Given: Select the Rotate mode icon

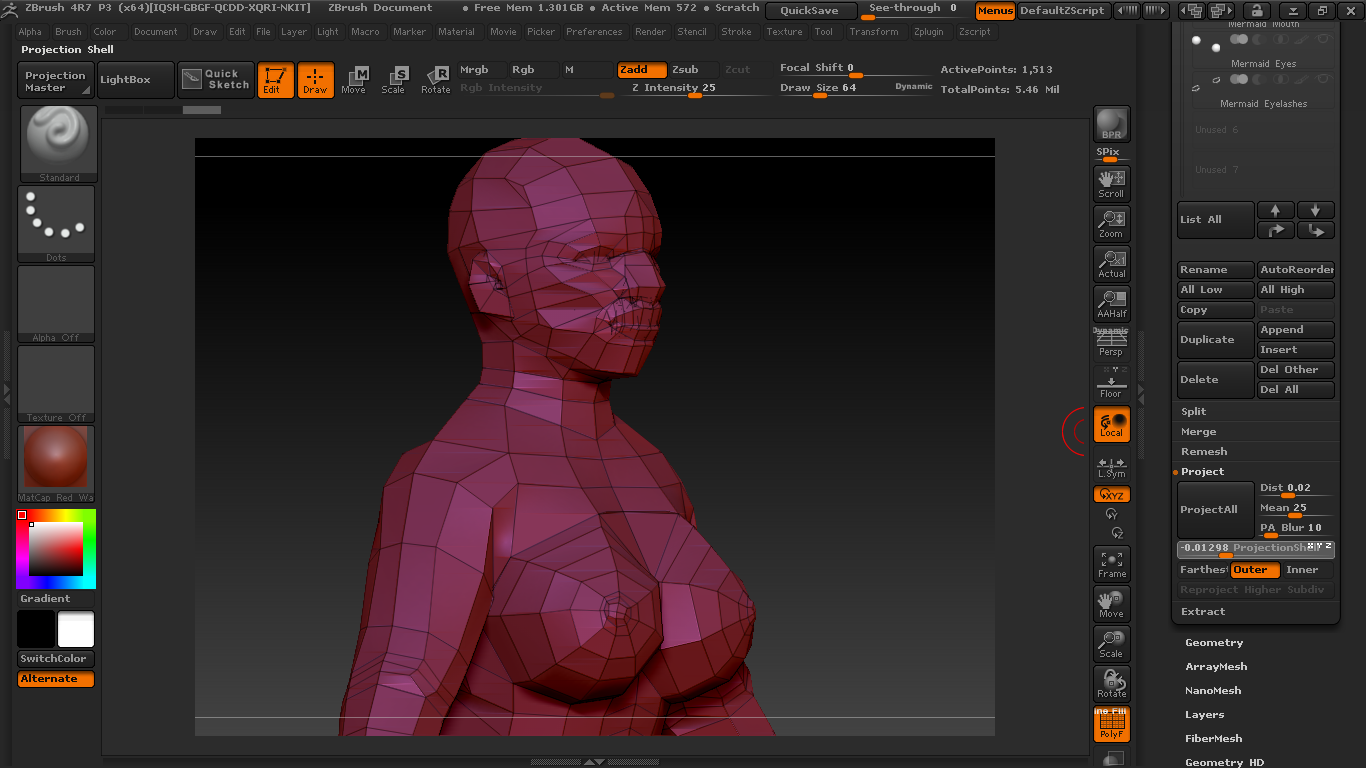Looking at the screenshot, I should tap(436, 80).
